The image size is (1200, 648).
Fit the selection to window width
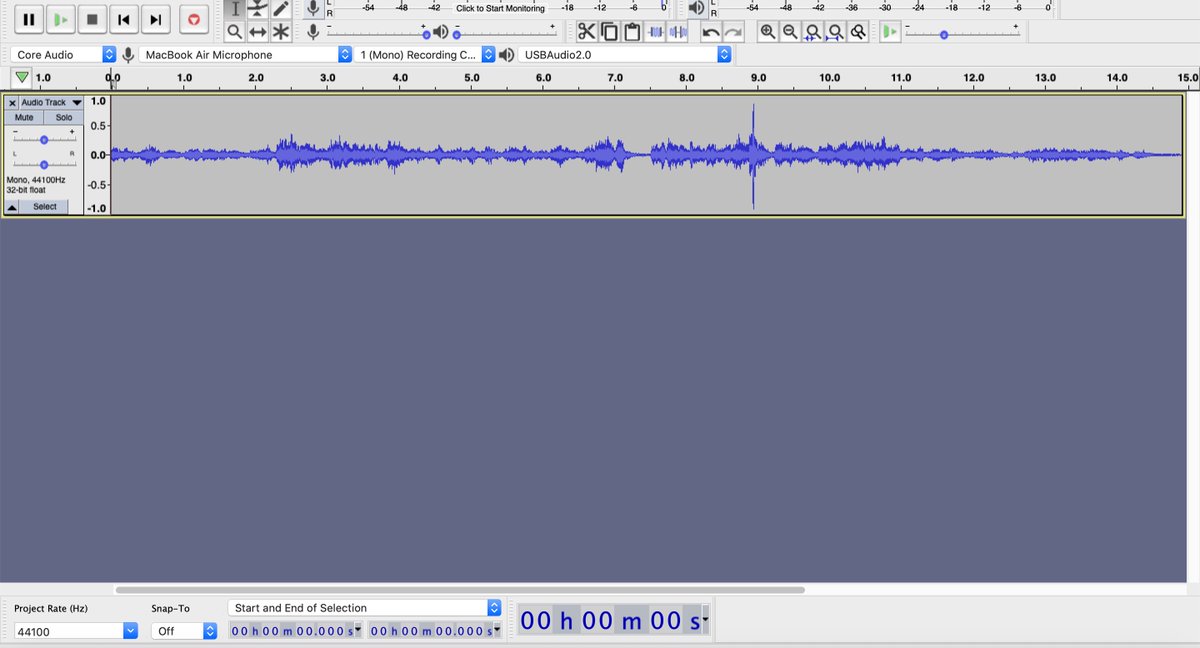(813, 32)
